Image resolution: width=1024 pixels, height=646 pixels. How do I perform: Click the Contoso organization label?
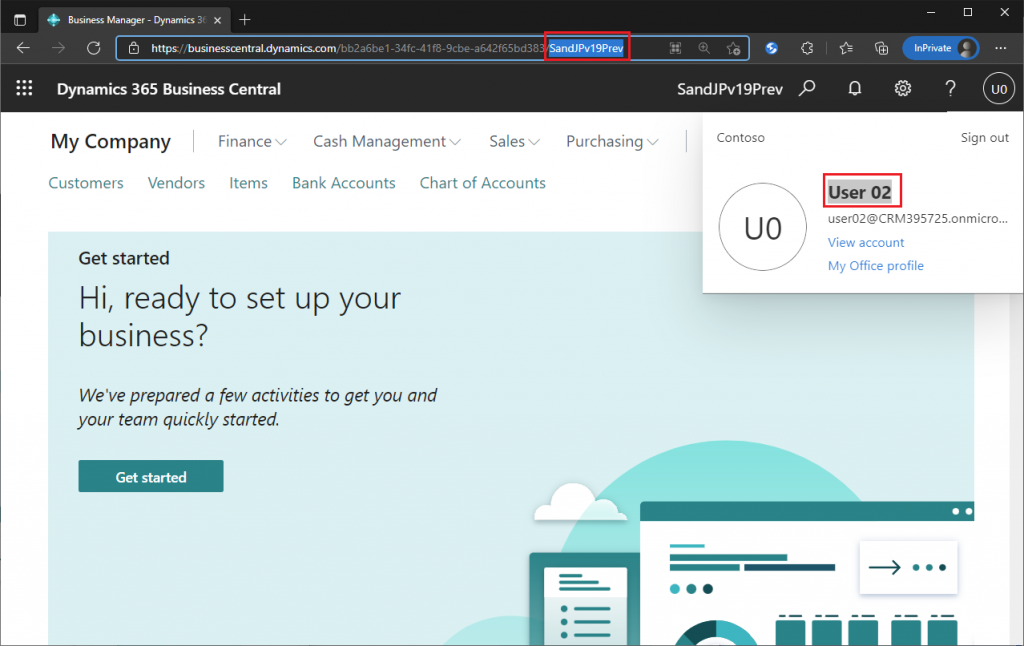click(x=740, y=137)
